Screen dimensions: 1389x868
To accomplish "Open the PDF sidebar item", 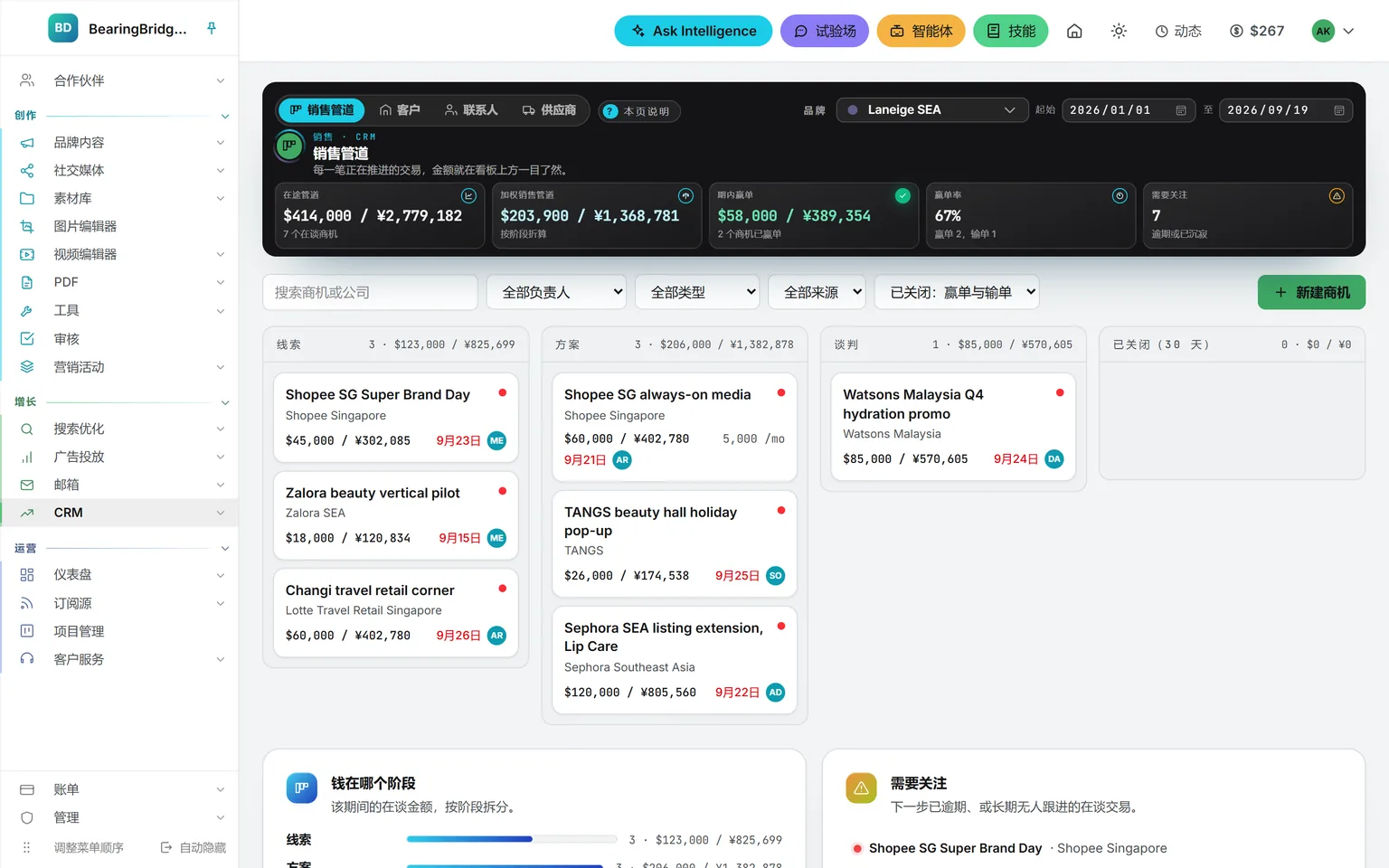I will click(x=120, y=282).
